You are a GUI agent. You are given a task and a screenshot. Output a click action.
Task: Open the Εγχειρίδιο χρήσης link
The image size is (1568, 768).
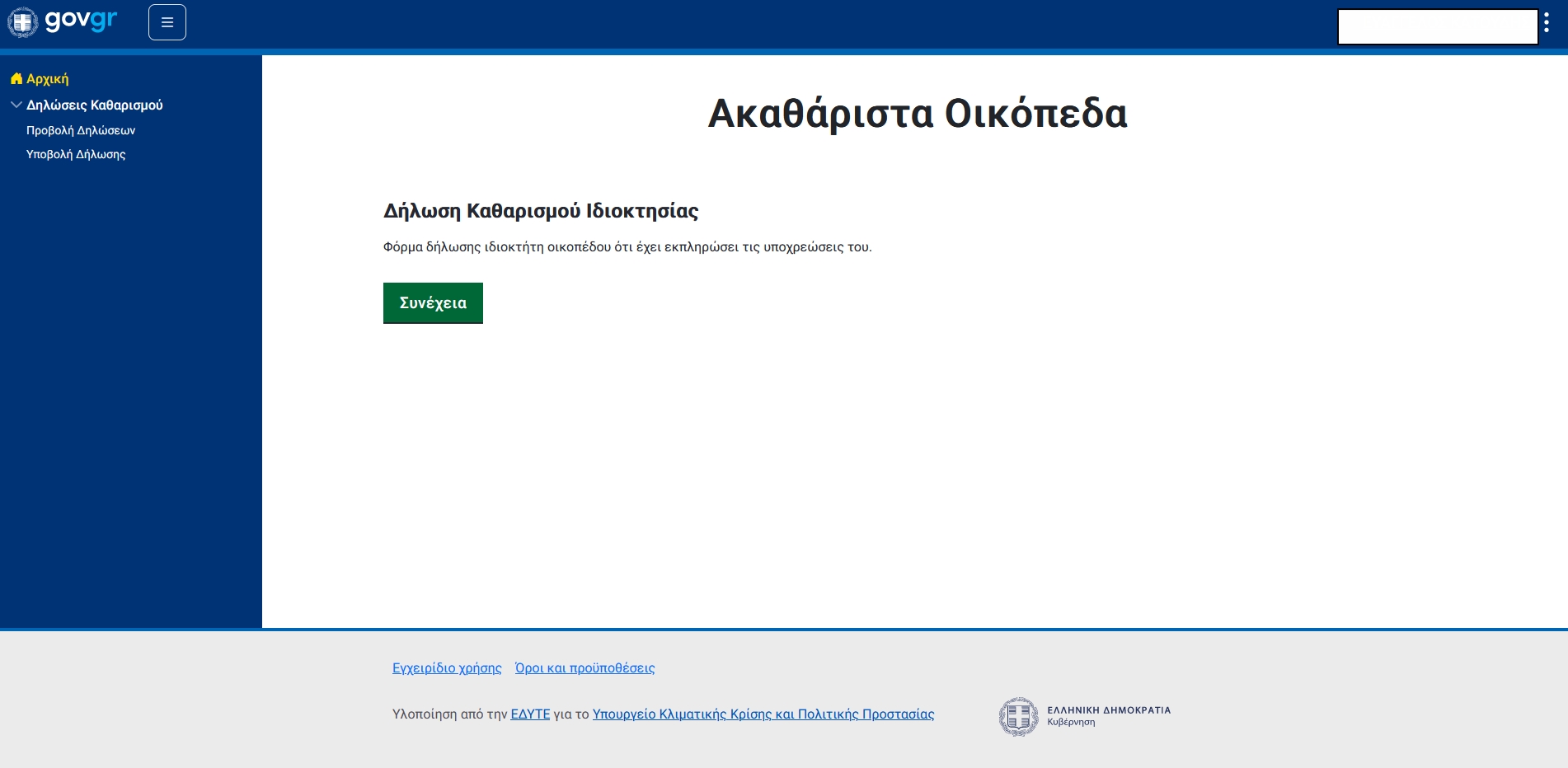[x=447, y=668]
